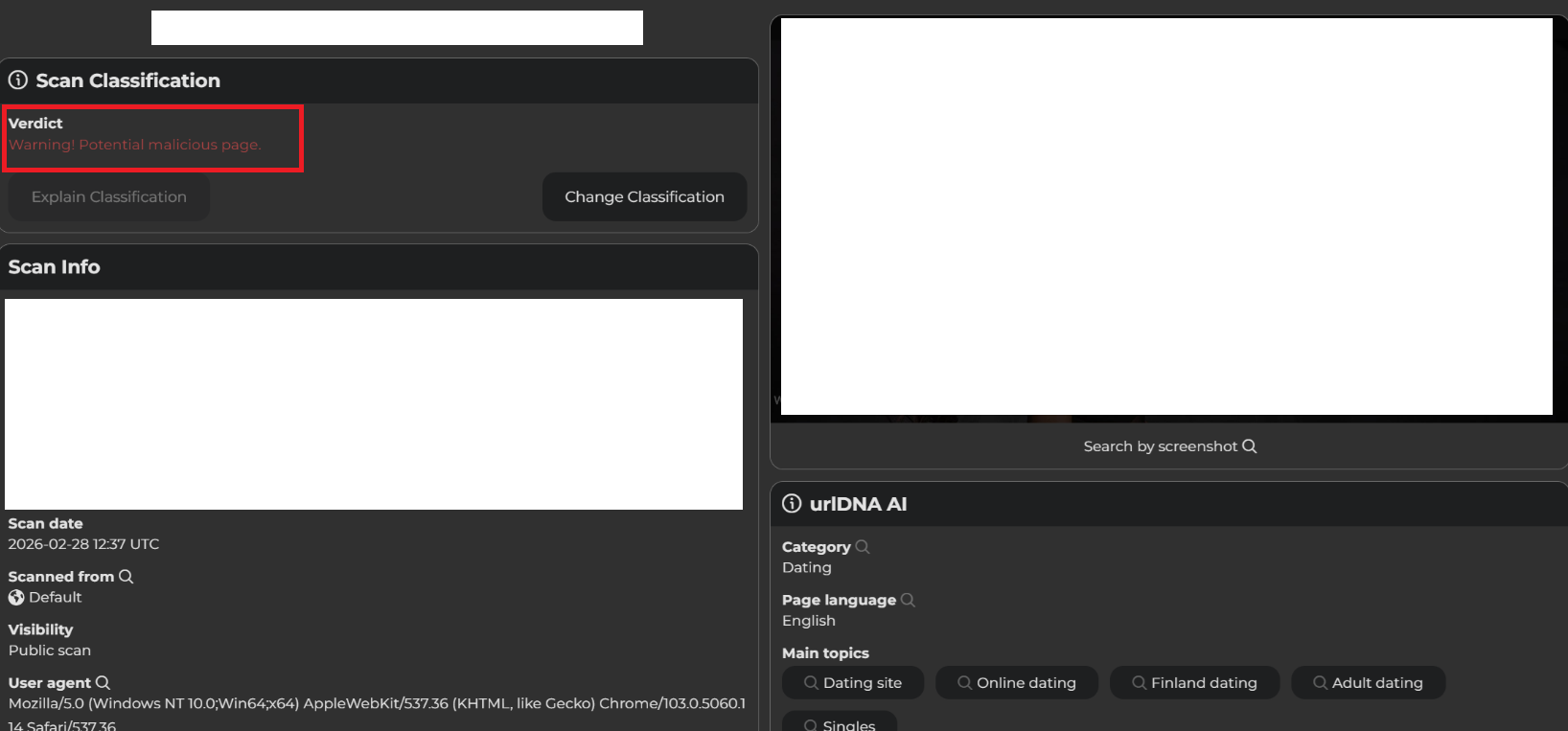Screen dimensions: 1568x731
Task: Click the search icon next to Category
Action: (862, 547)
